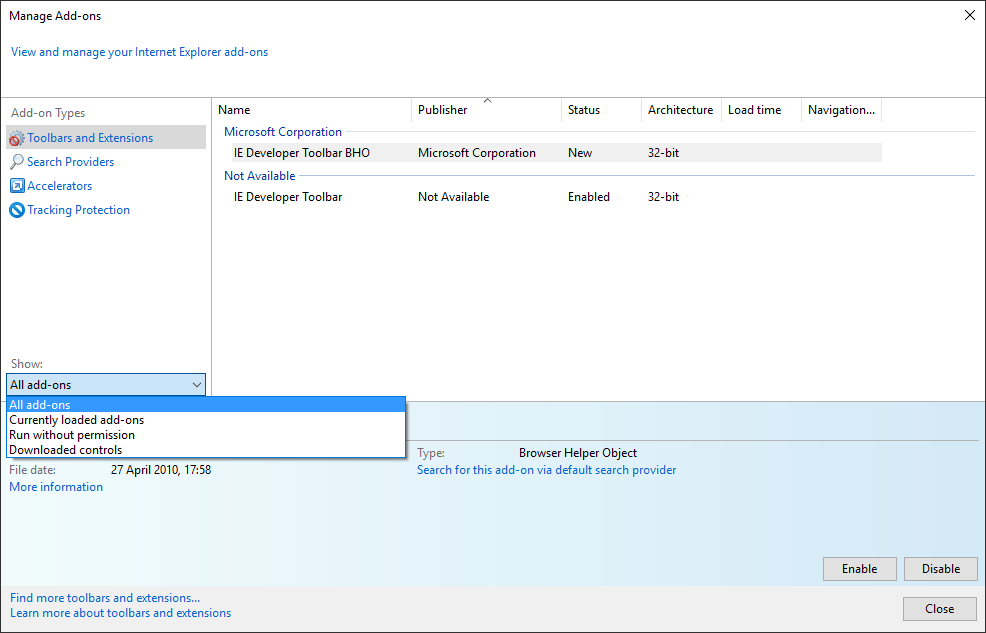The image size is (986, 633).
Task: Choose 'Run without permission' option
Action: point(206,435)
